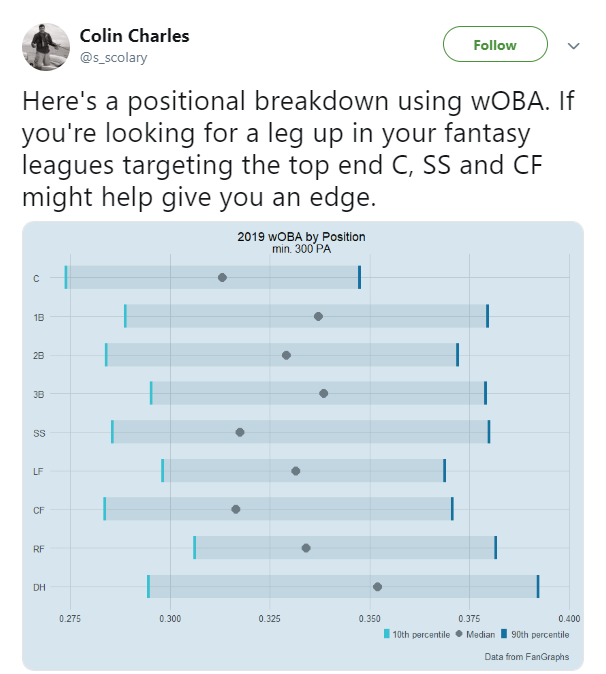This screenshot has height=674, width=606.
Task: Click the C median dot
Action: point(222,278)
